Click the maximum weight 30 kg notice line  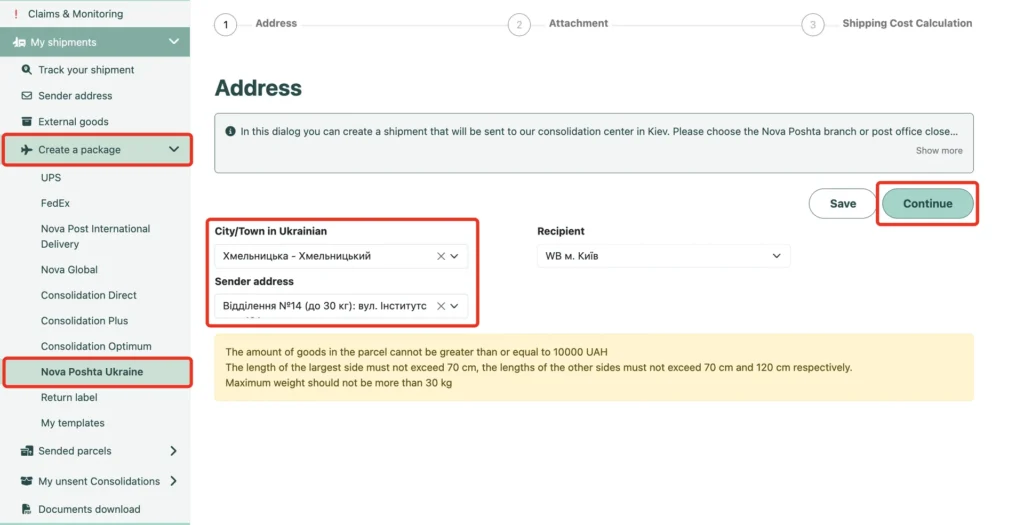point(338,383)
